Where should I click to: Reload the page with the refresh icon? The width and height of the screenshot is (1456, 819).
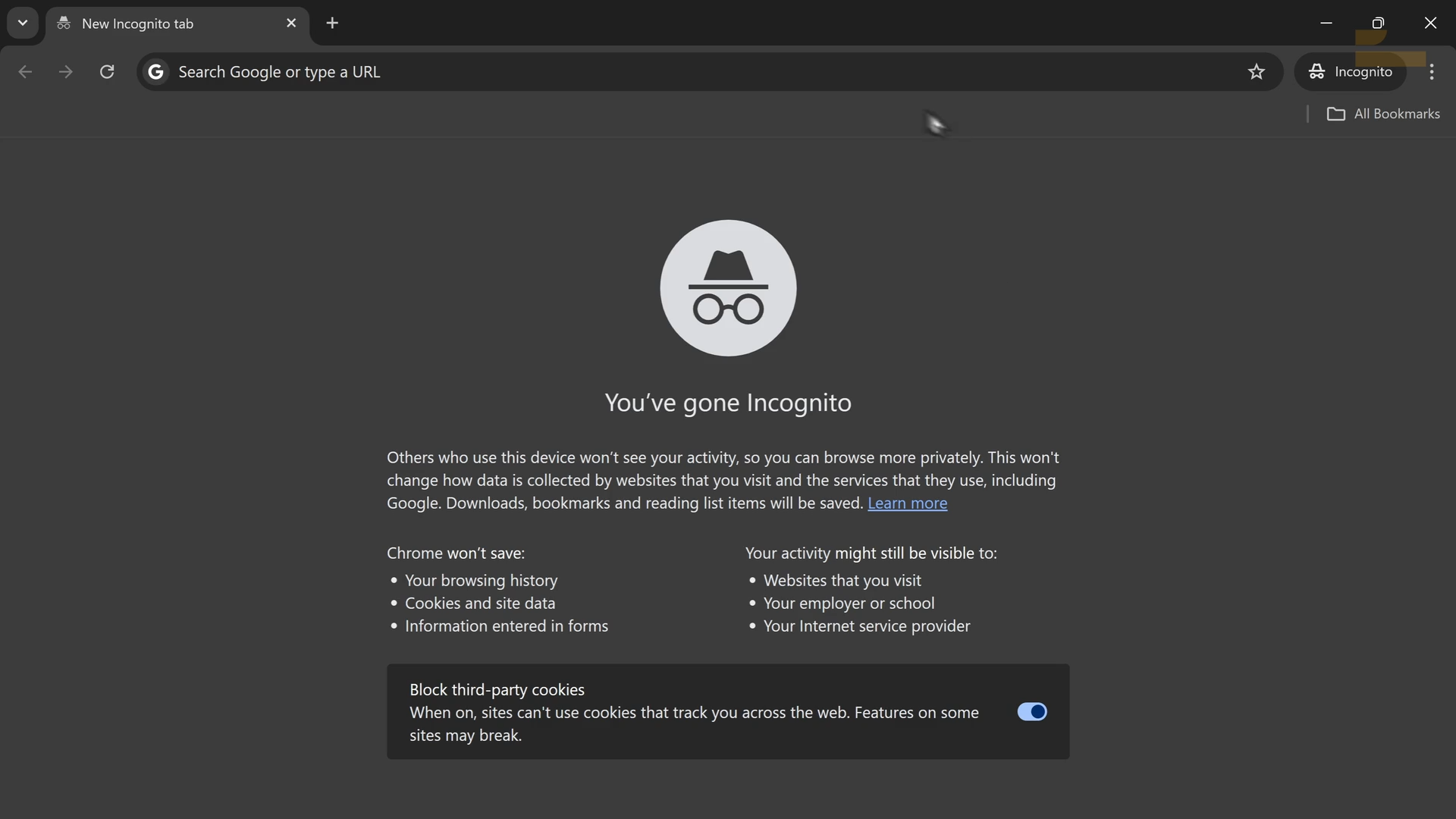point(107,72)
